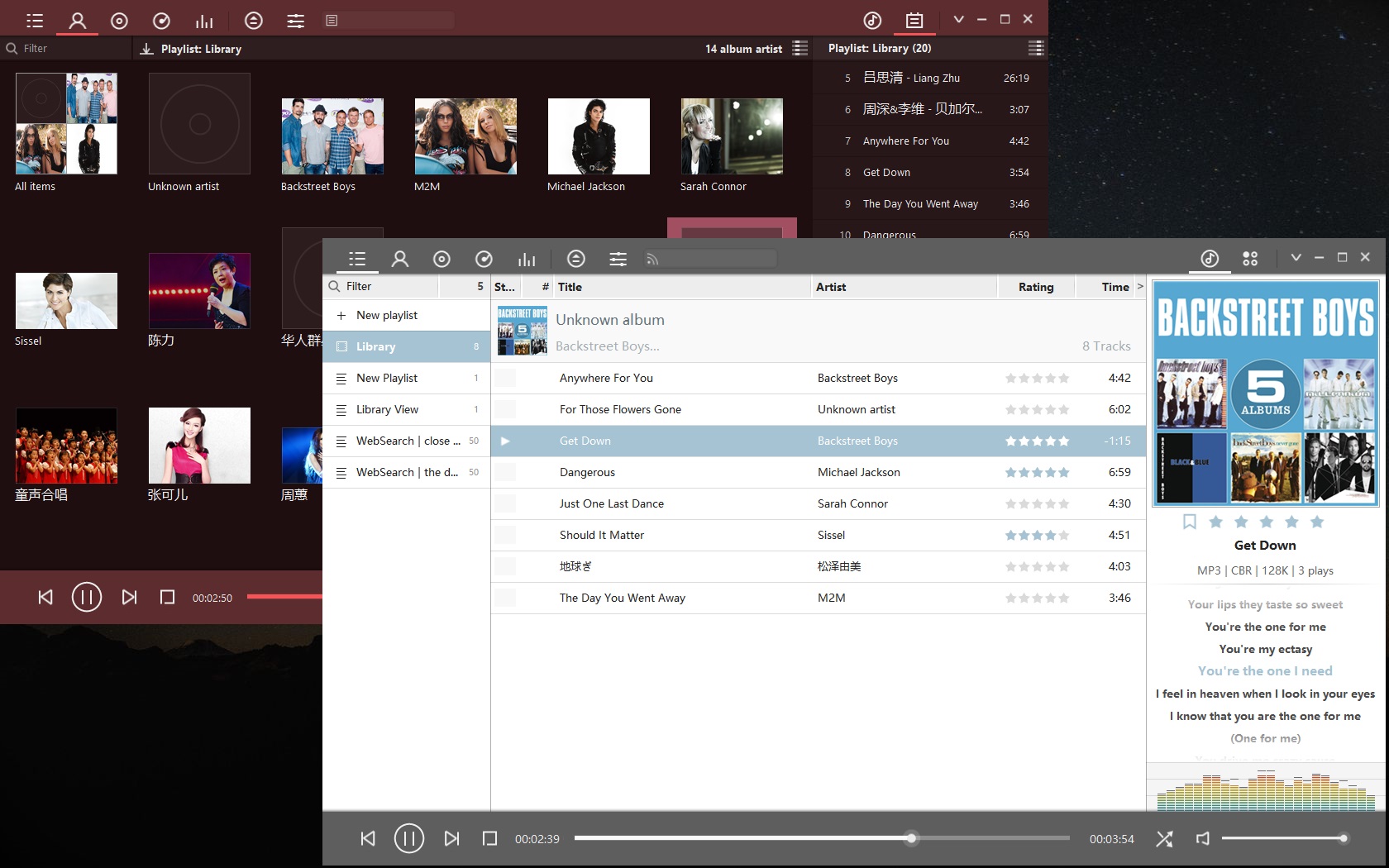
Task: Expand the dropdown chevron in front window title bar
Action: [x=1296, y=258]
